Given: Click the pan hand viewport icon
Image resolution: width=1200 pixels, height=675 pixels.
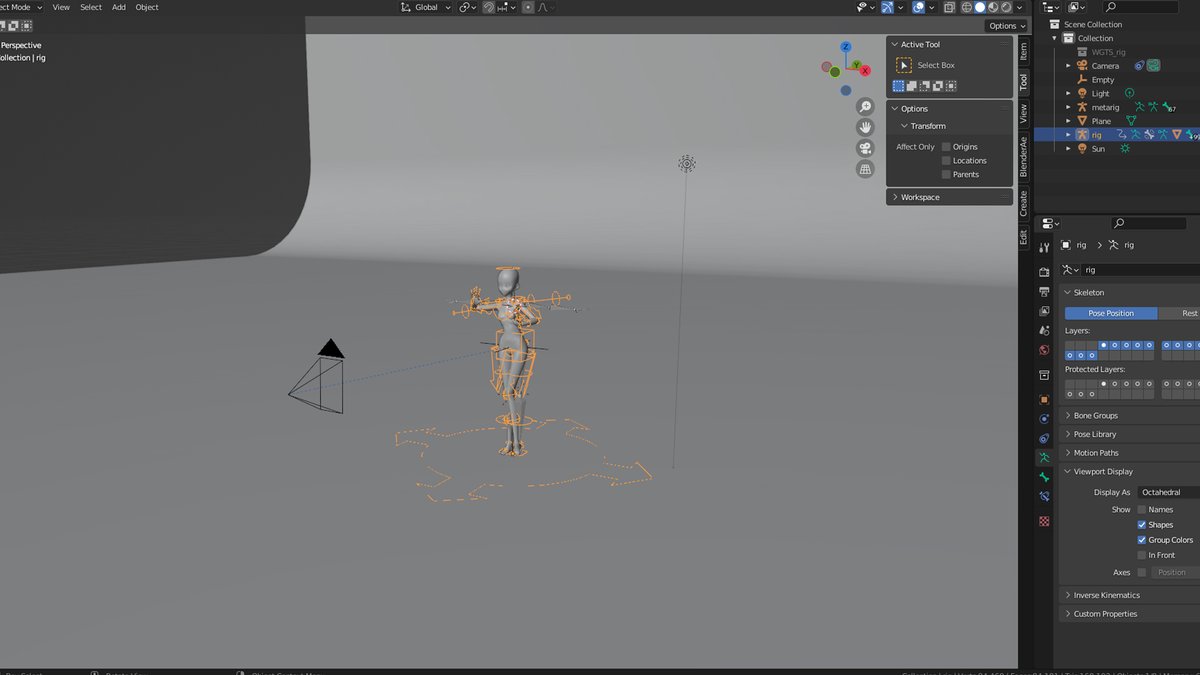Looking at the screenshot, I should 865,127.
